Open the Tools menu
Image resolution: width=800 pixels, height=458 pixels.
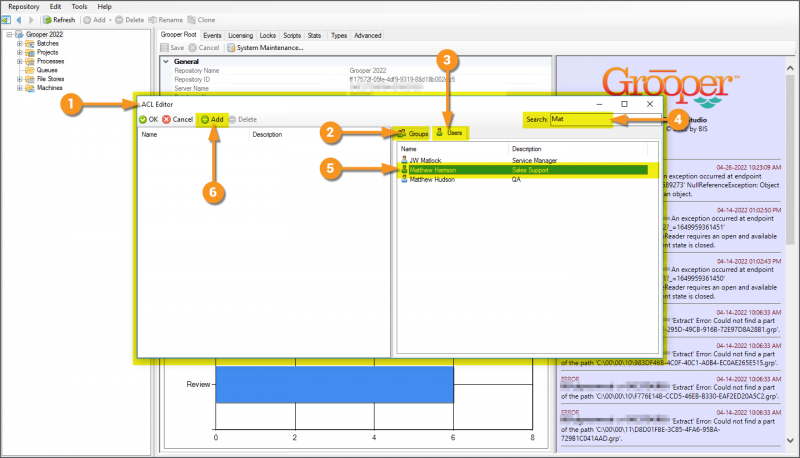click(x=79, y=7)
